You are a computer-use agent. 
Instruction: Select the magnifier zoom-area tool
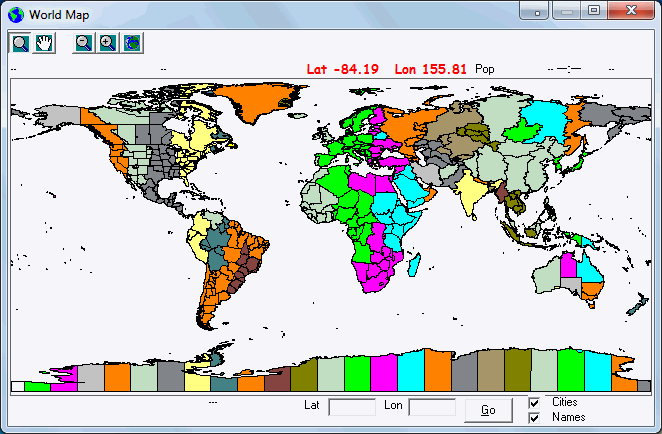(20, 43)
